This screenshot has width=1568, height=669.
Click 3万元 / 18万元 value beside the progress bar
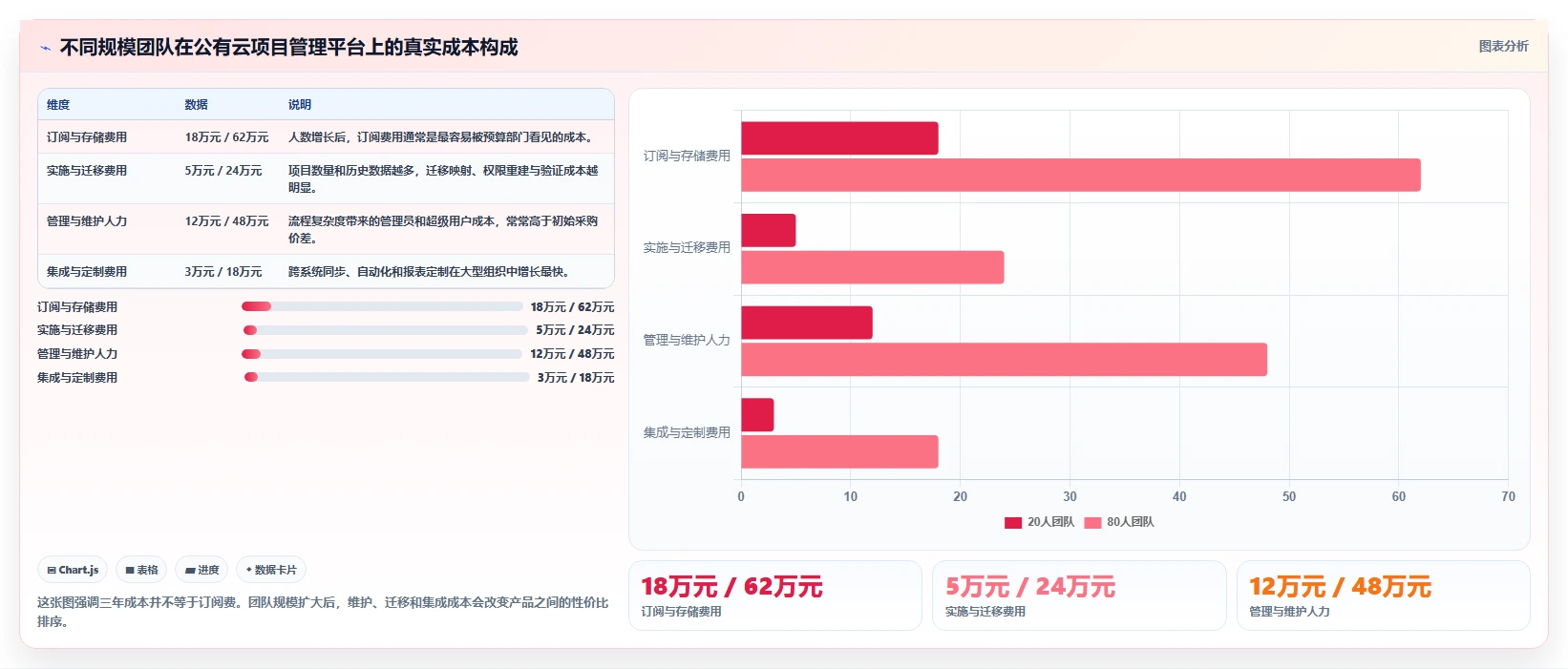[x=576, y=378]
